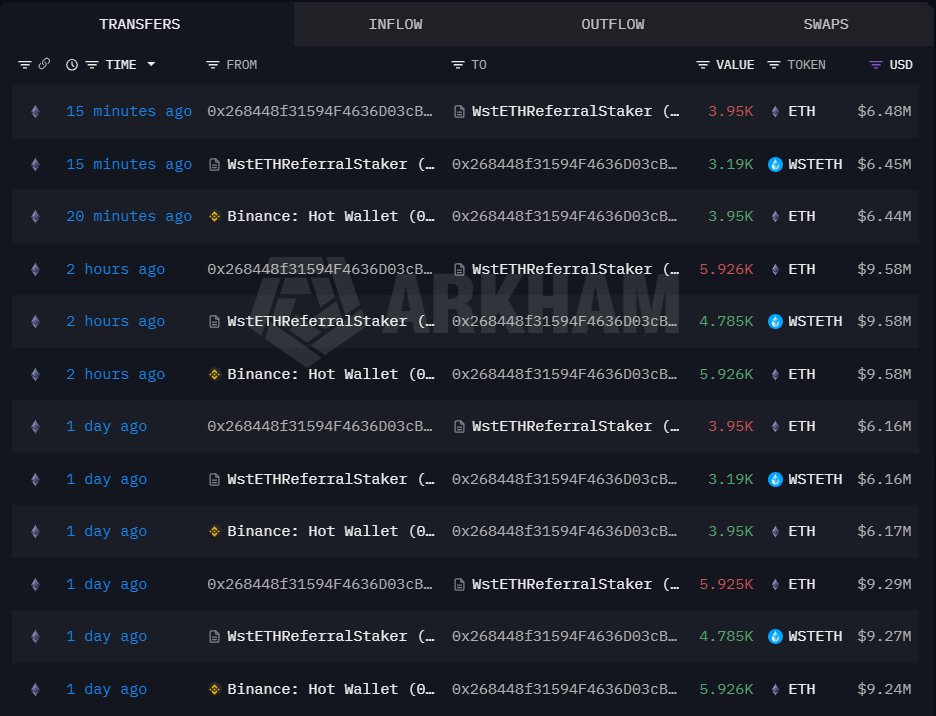The width and height of the screenshot is (936, 716).
Task: Open the VALUE column filter icon
Action: [x=703, y=64]
